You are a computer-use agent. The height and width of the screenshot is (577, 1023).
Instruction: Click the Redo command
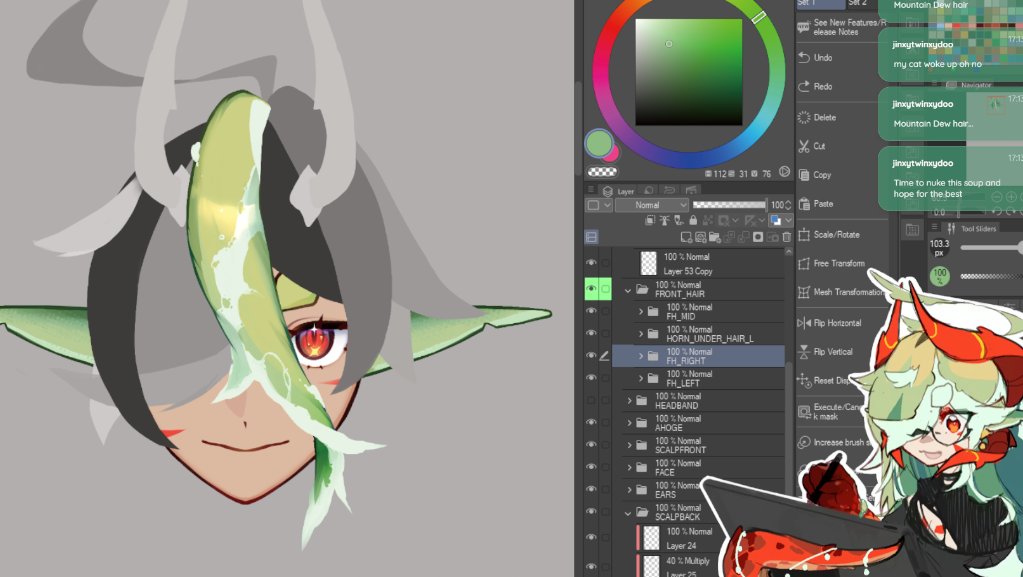[816, 86]
